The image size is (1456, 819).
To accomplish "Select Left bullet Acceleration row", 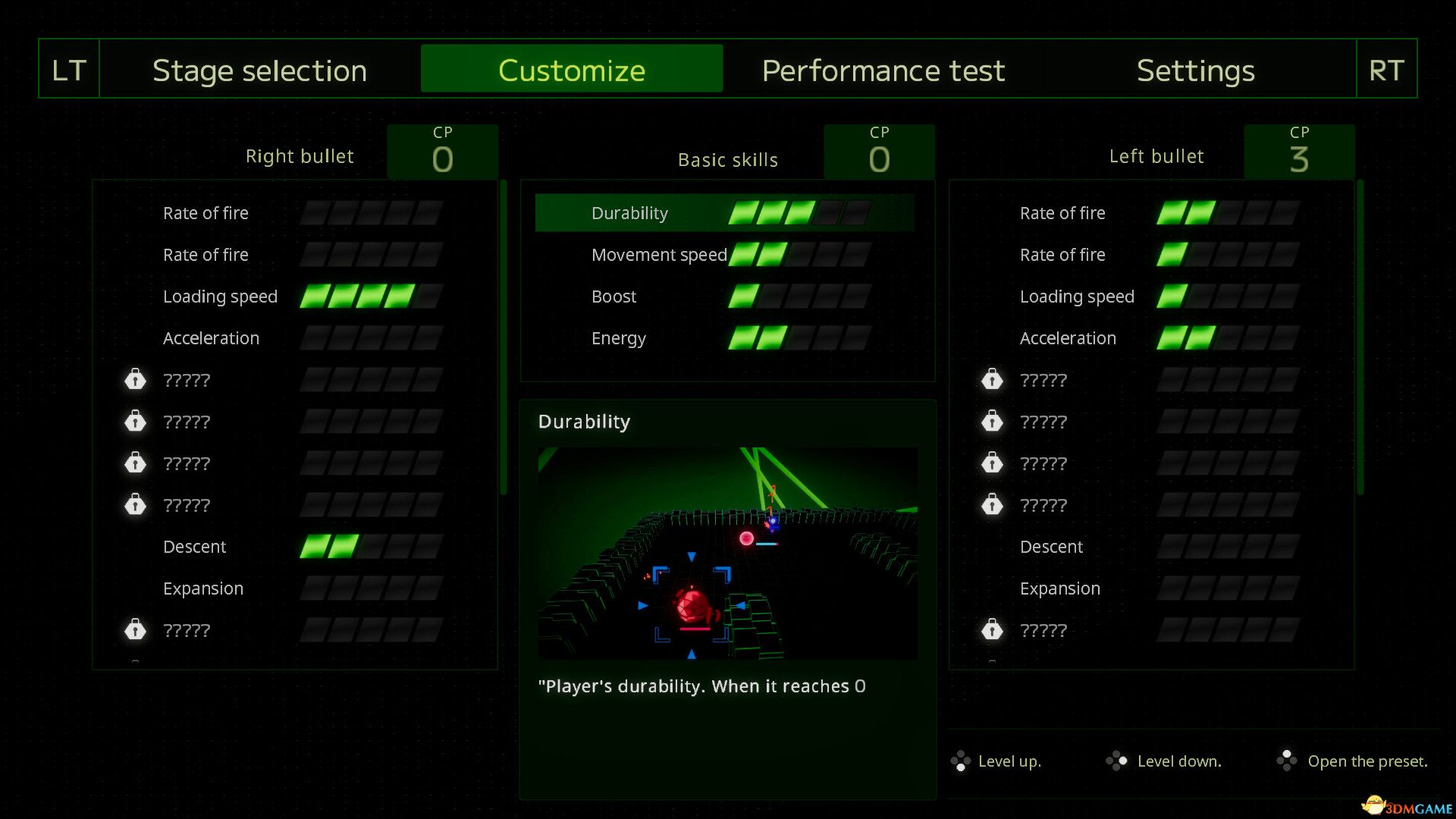I will point(1067,338).
